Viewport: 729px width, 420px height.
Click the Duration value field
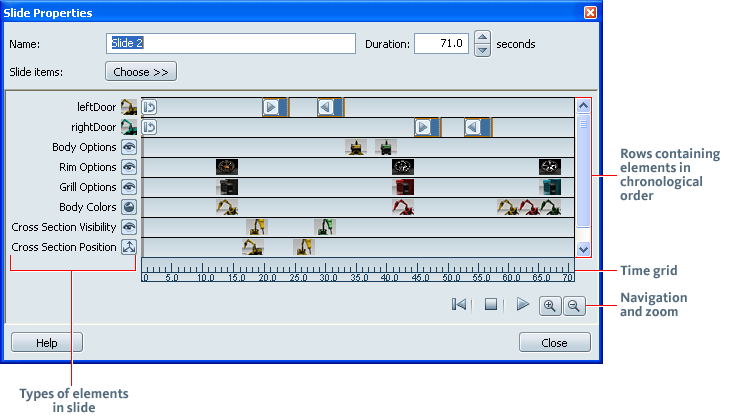click(x=441, y=44)
